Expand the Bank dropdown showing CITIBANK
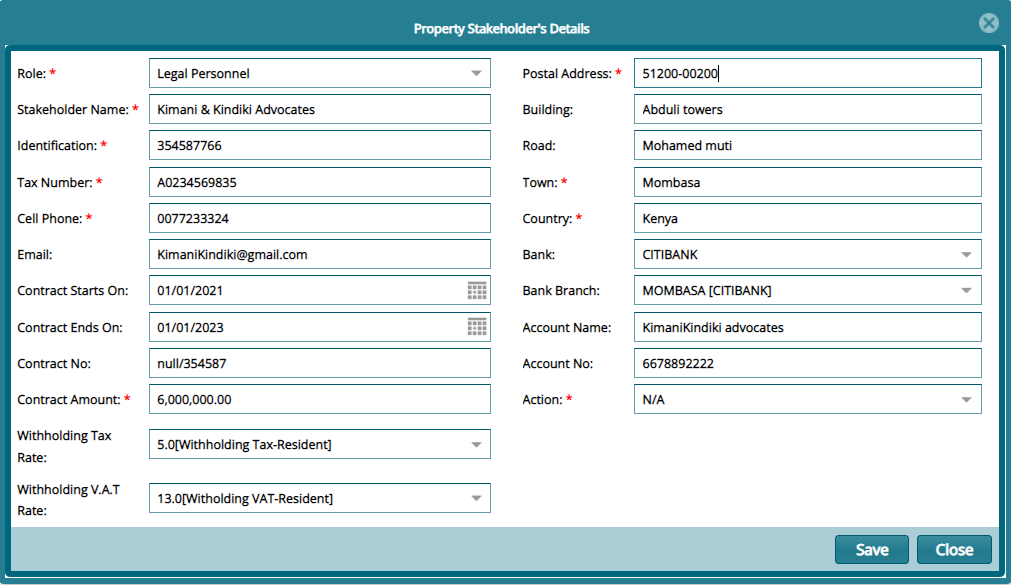The height and width of the screenshot is (585, 1011). point(966,255)
